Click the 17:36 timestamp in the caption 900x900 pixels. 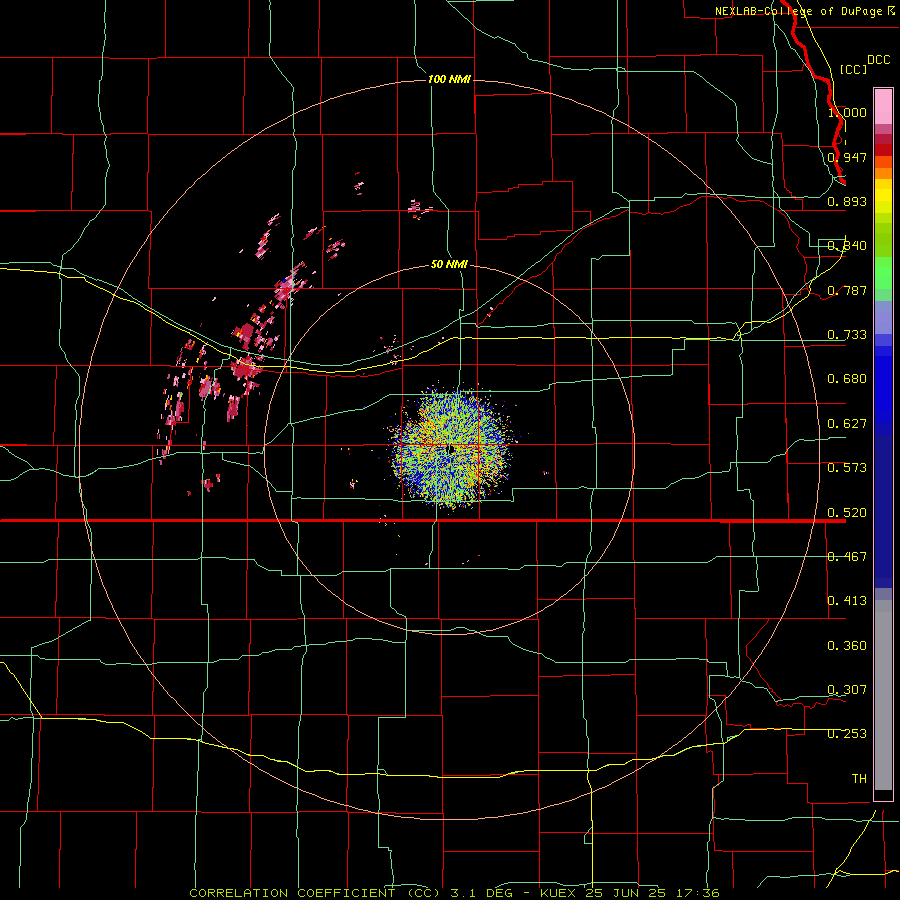click(697, 893)
